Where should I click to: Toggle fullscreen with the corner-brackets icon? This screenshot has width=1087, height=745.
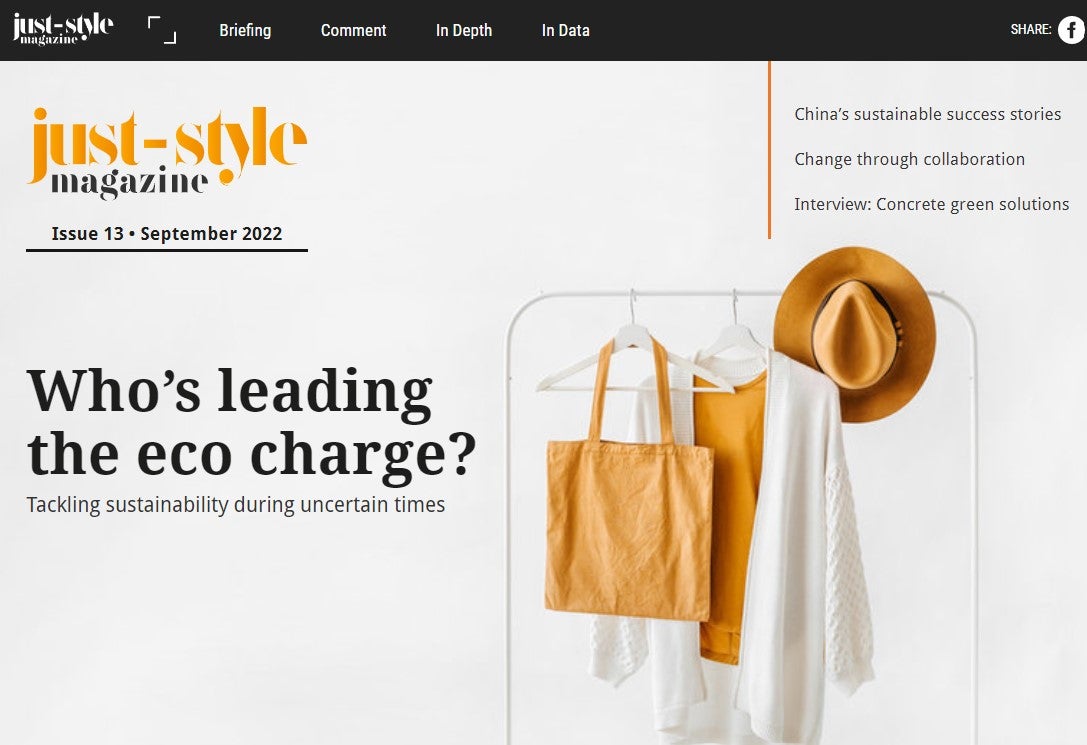[x=162, y=30]
